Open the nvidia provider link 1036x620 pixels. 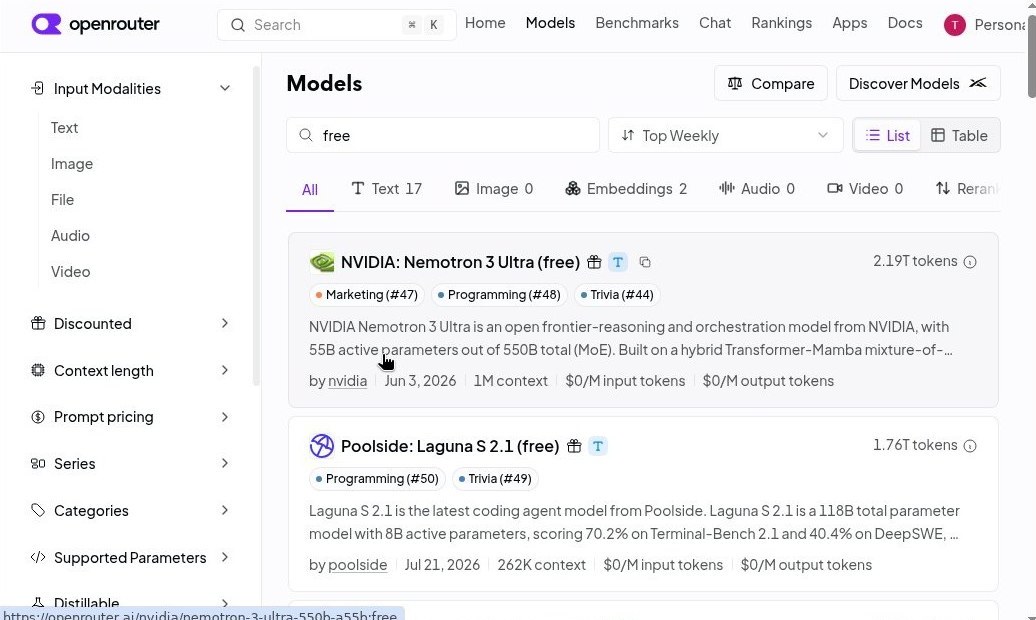pos(348,381)
